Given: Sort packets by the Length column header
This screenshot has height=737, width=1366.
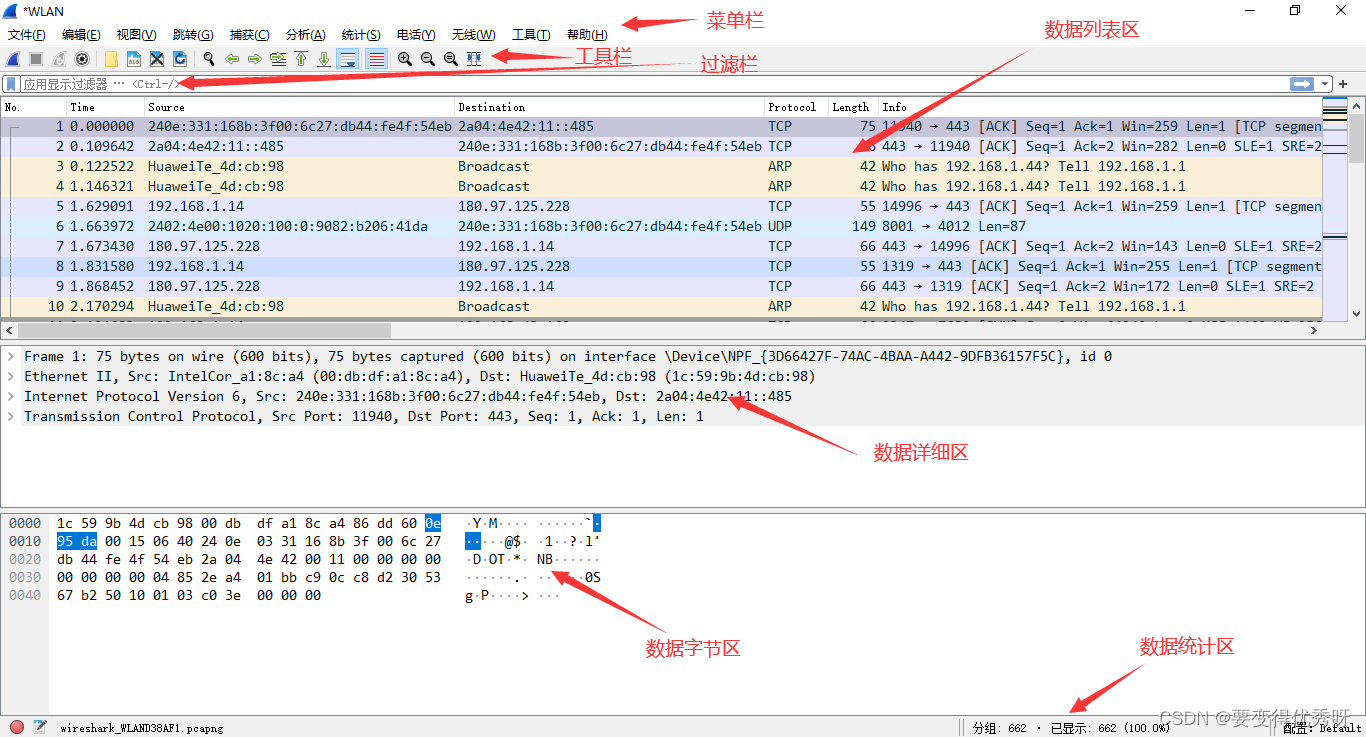Looking at the screenshot, I should 853,107.
